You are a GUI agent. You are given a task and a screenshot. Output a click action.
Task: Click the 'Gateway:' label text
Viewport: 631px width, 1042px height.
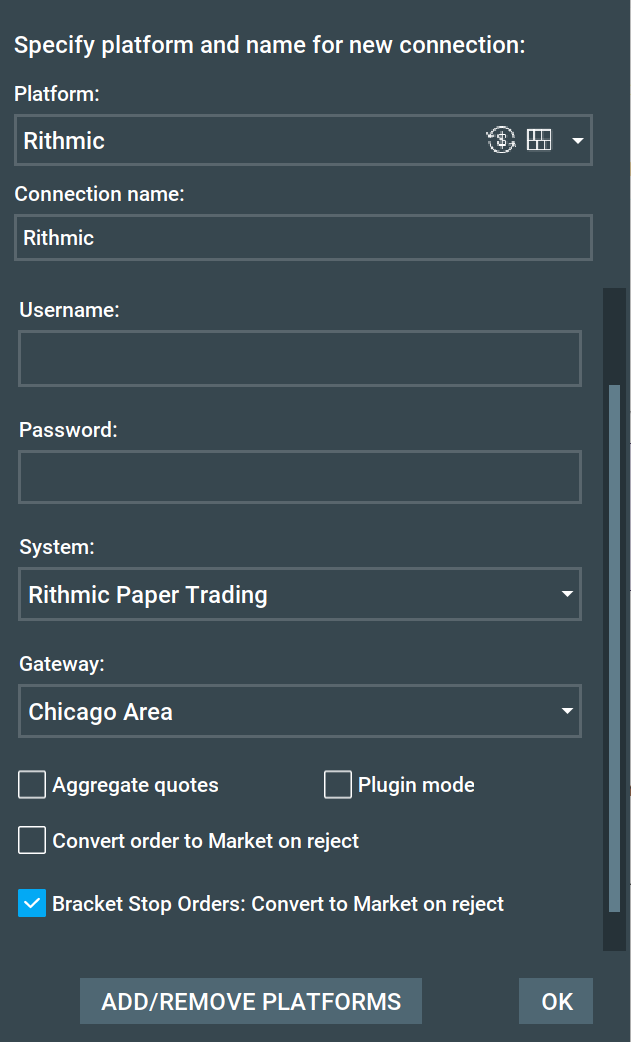[x=62, y=664]
